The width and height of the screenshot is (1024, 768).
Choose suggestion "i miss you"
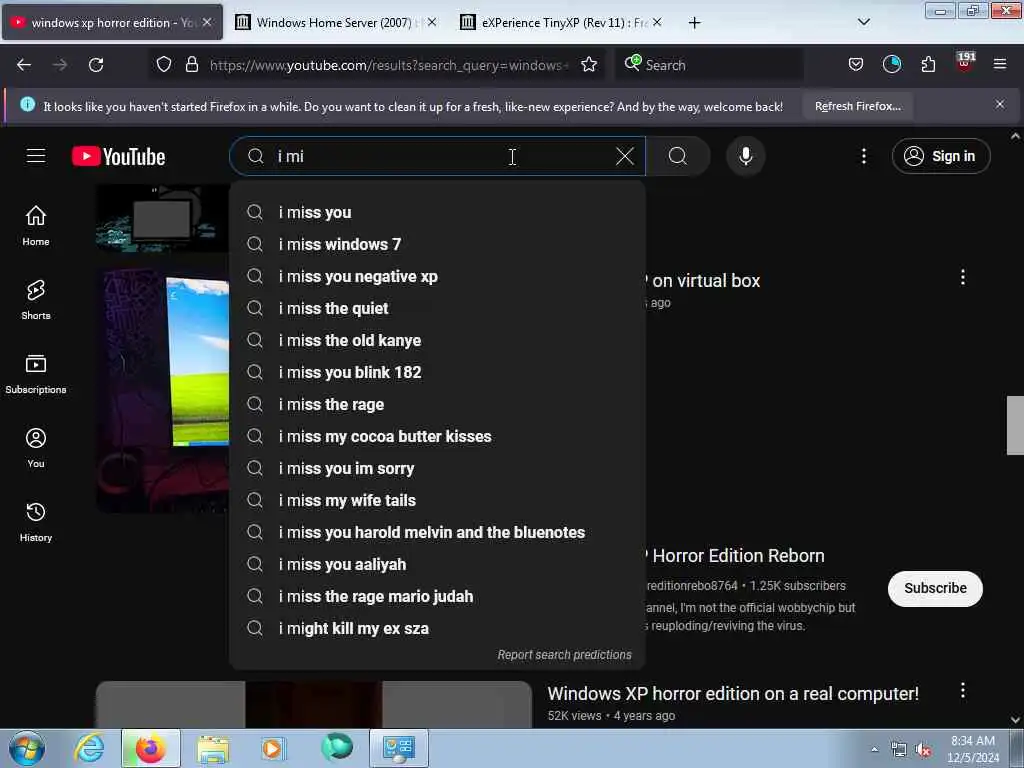[438, 212]
